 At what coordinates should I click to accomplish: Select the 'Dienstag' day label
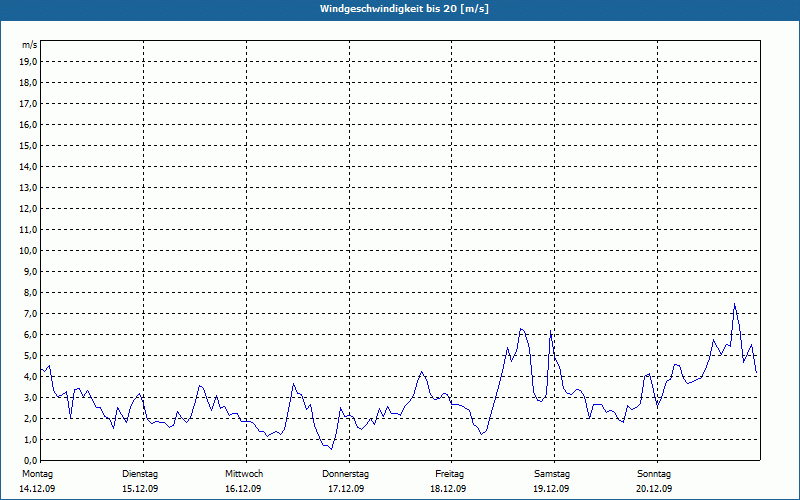click(x=140, y=474)
